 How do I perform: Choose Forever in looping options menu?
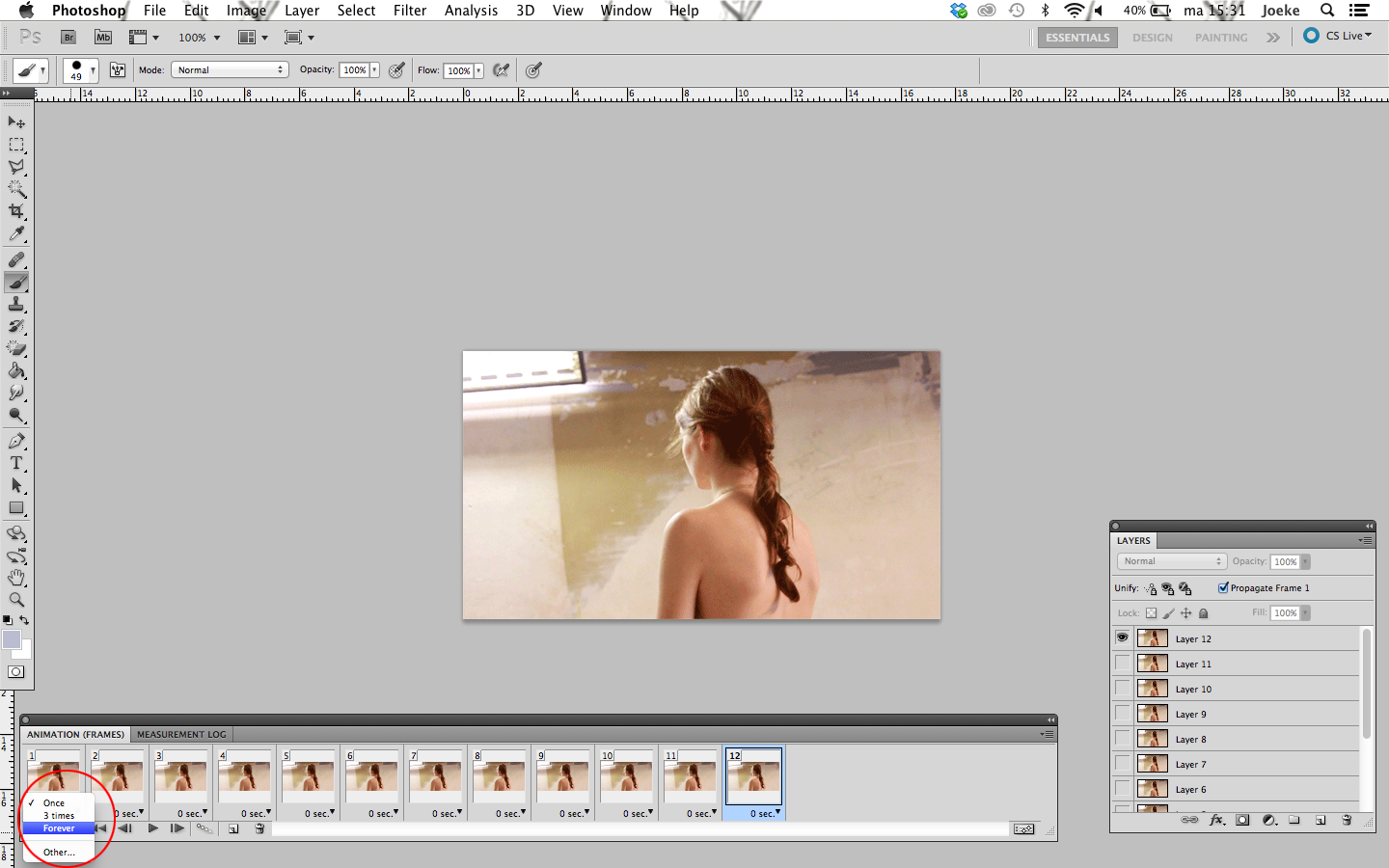pos(58,828)
